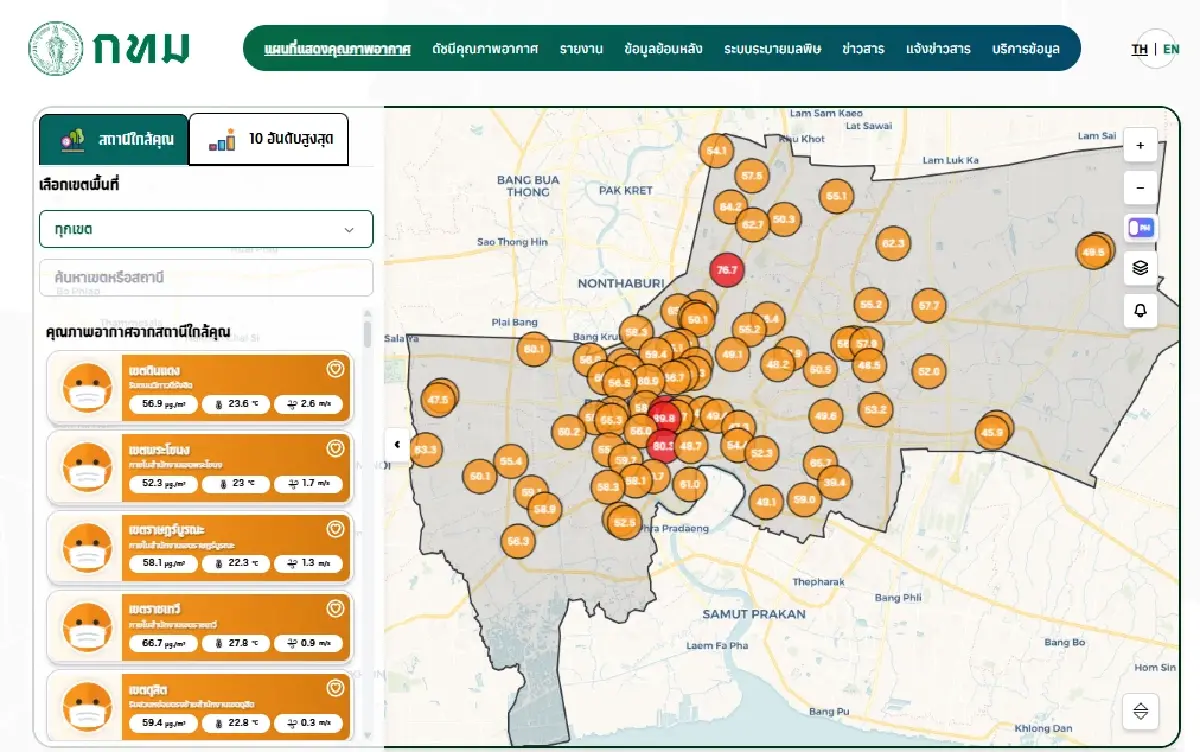Select the red 76.7 station marker

[726, 270]
